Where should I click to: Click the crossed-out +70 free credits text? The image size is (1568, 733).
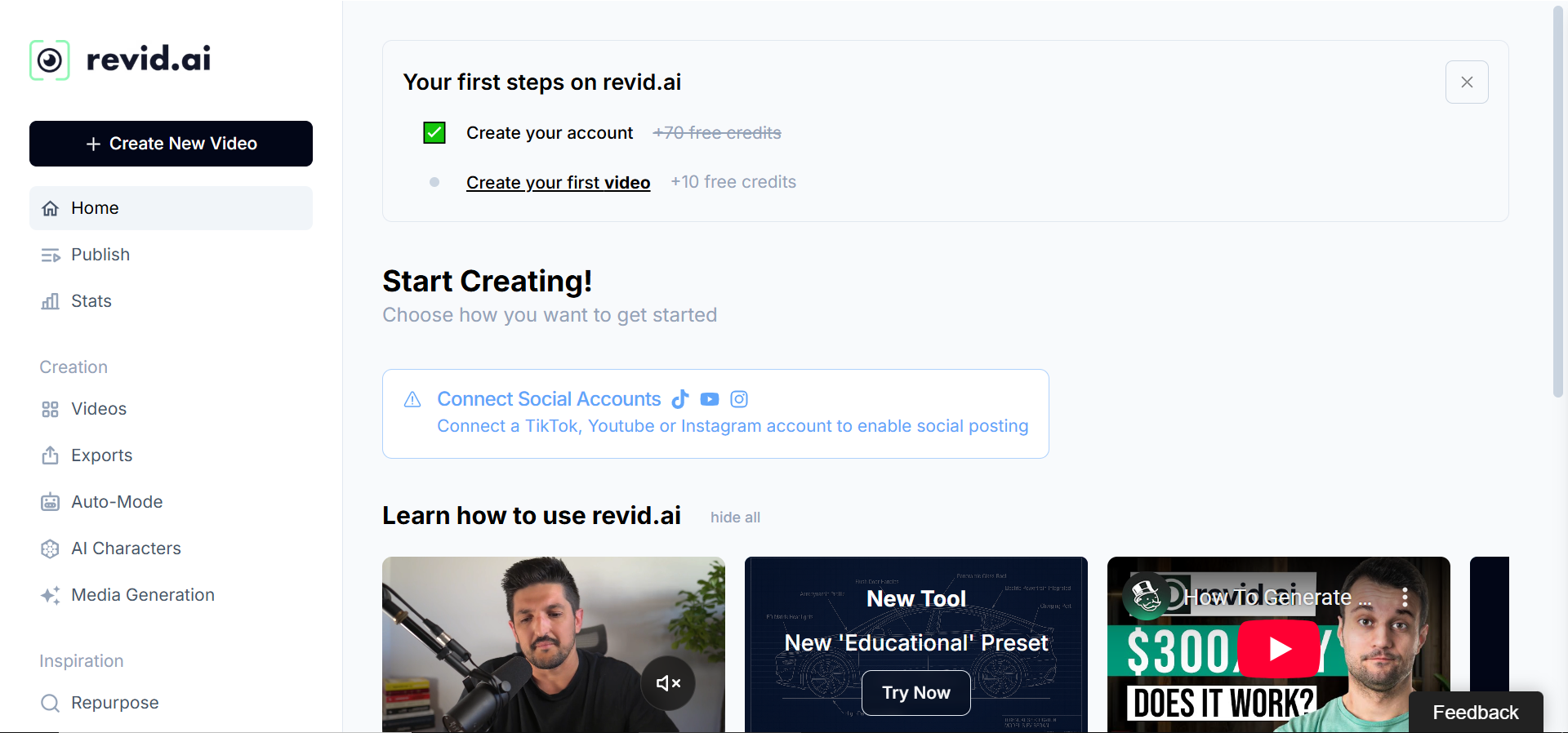[717, 132]
